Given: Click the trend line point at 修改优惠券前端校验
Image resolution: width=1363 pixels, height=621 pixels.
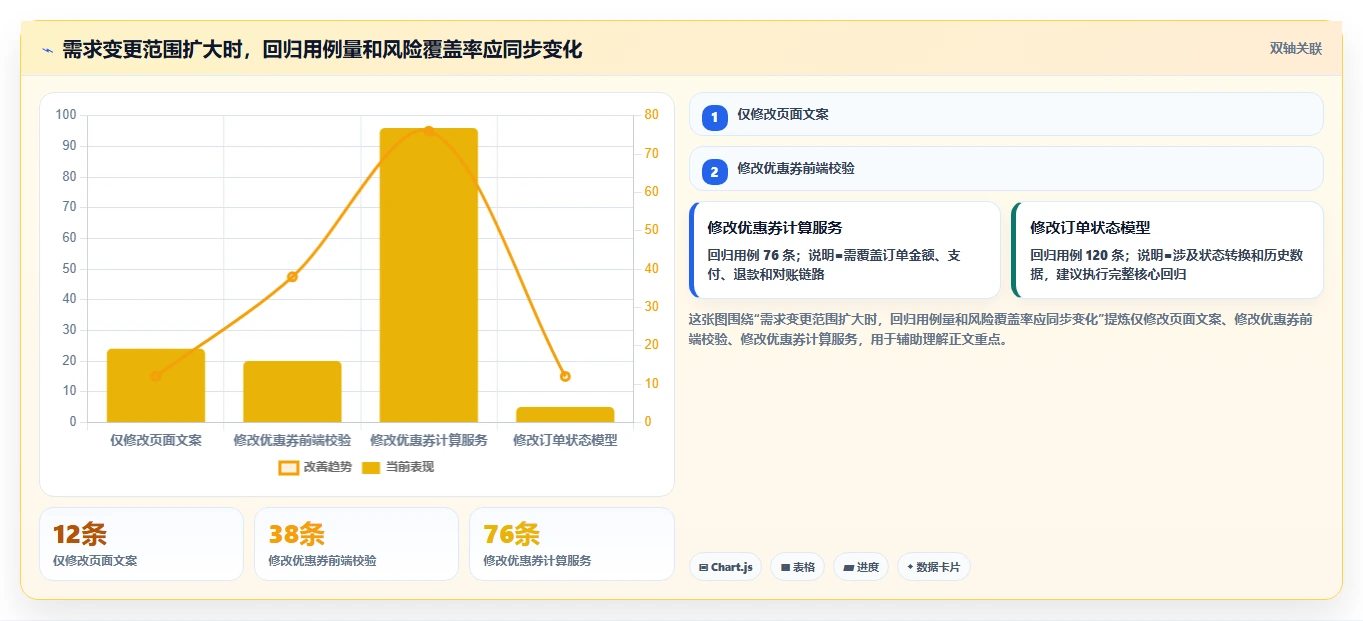Looking at the screenshot, I should point(292,276).
